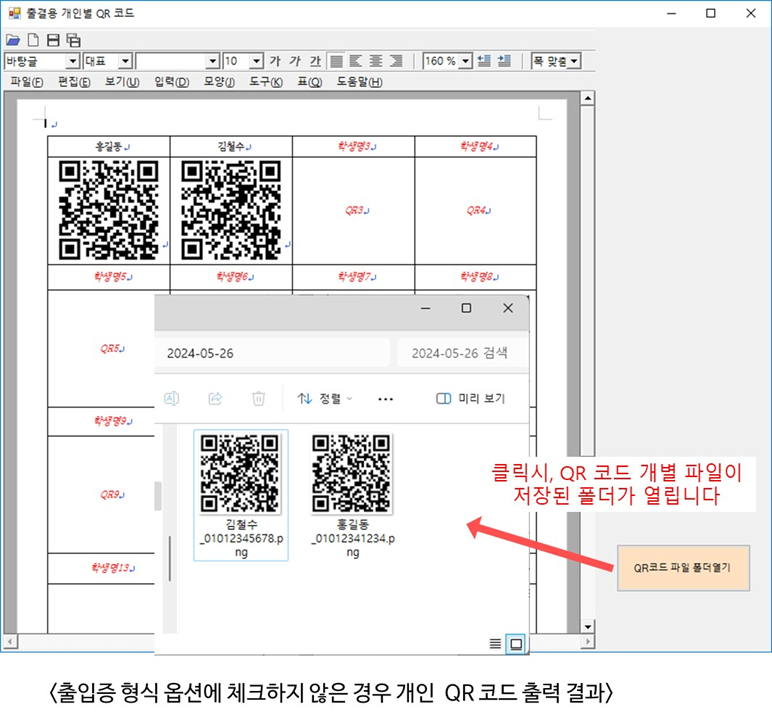Click the rename icon in file explorer
772x720 pixels.
(x=171, y=398)
